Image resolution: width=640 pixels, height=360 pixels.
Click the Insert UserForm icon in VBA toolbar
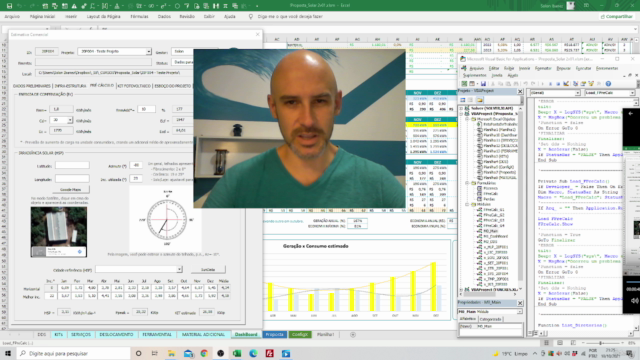pyautogui.click(x=472, y=84)
